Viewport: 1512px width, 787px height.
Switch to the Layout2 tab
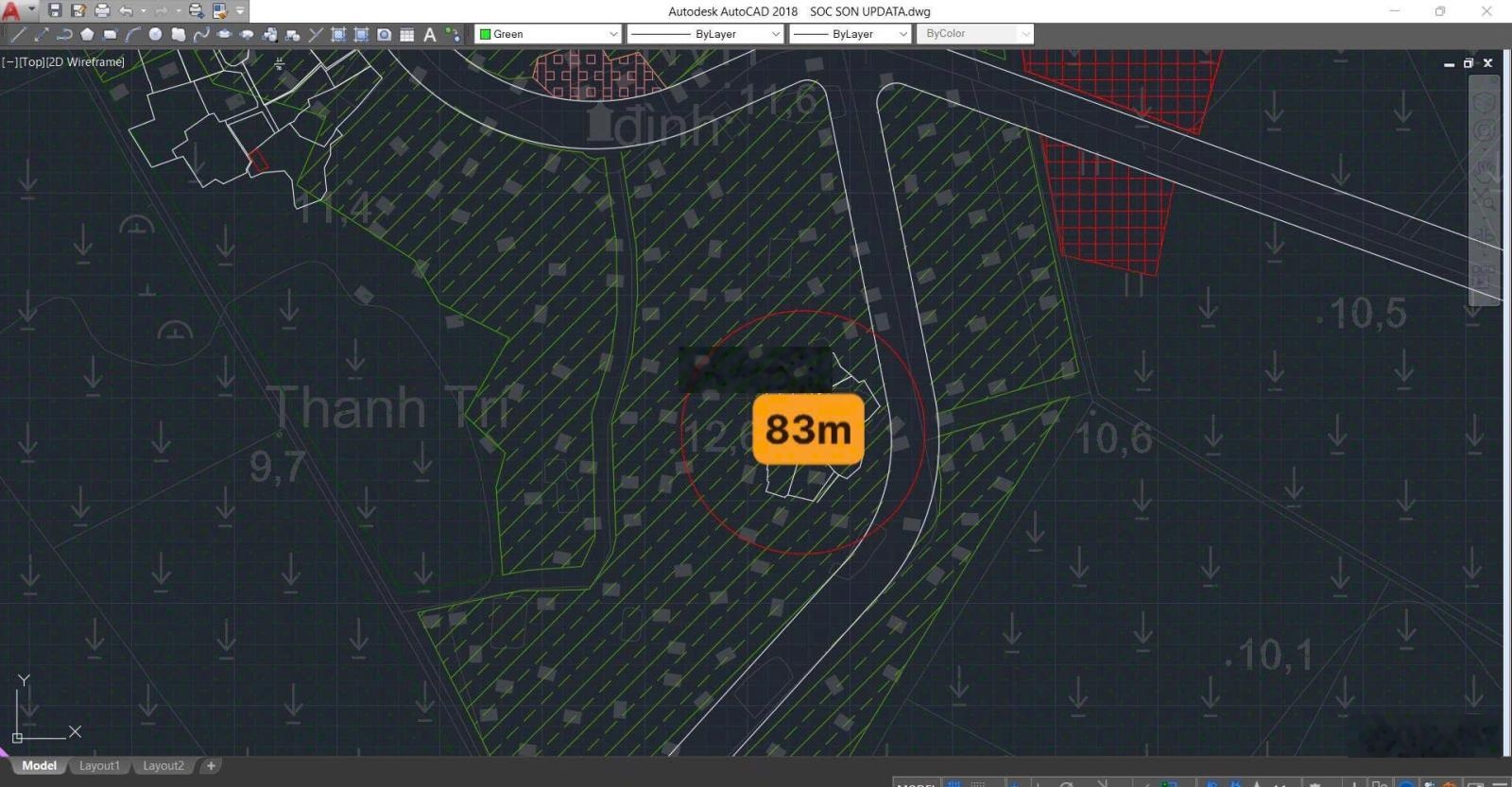pyautogui.click(x=163, y=766)
